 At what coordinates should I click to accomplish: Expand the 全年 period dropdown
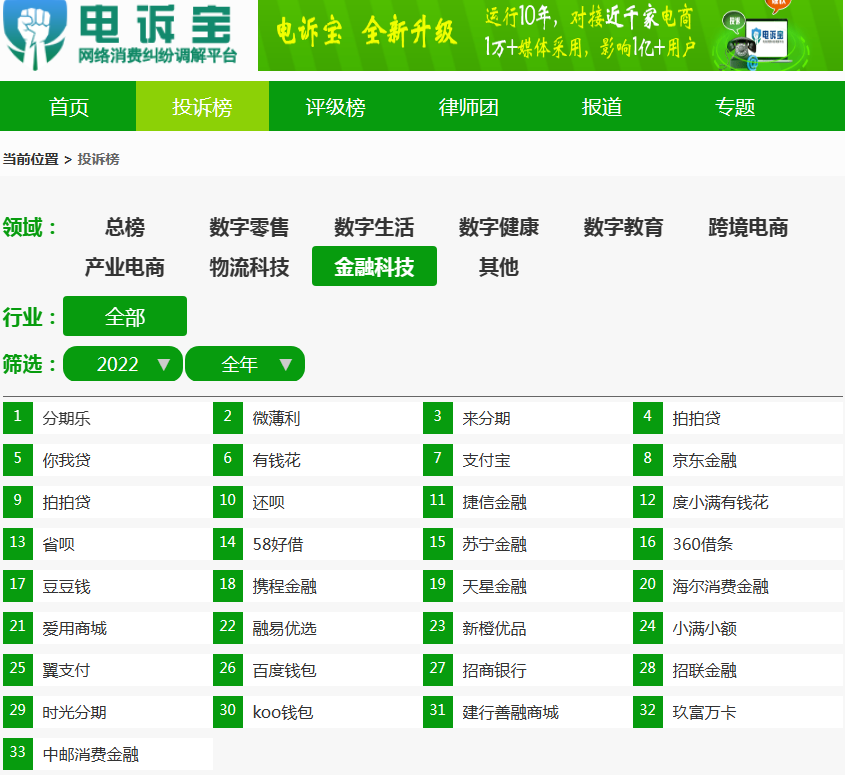(245, 364)
